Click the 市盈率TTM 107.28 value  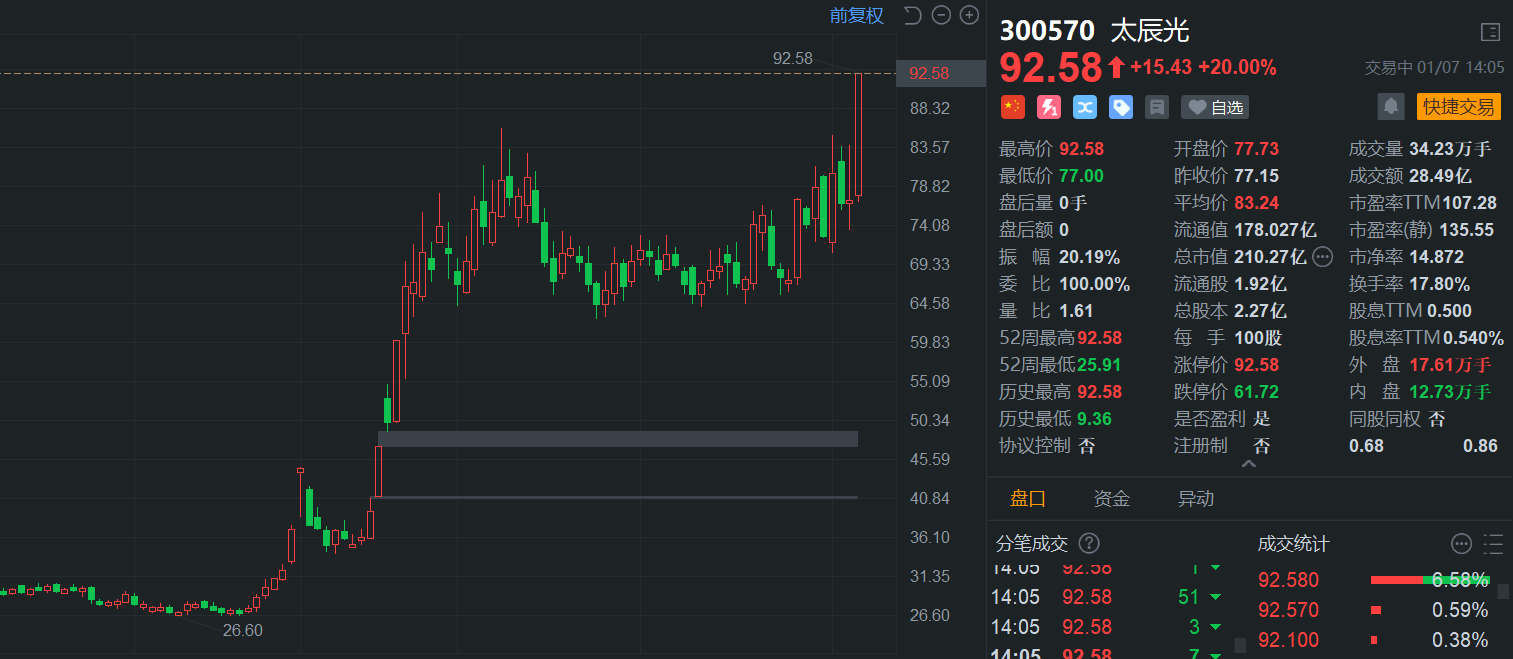(x=1471, y=203)
